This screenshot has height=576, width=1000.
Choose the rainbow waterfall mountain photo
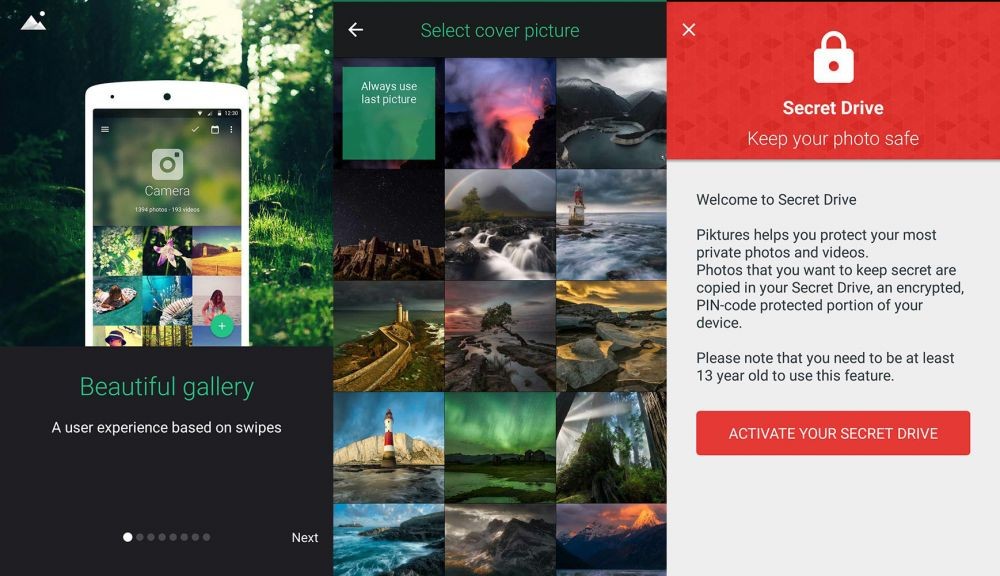(x=500, y=225)
